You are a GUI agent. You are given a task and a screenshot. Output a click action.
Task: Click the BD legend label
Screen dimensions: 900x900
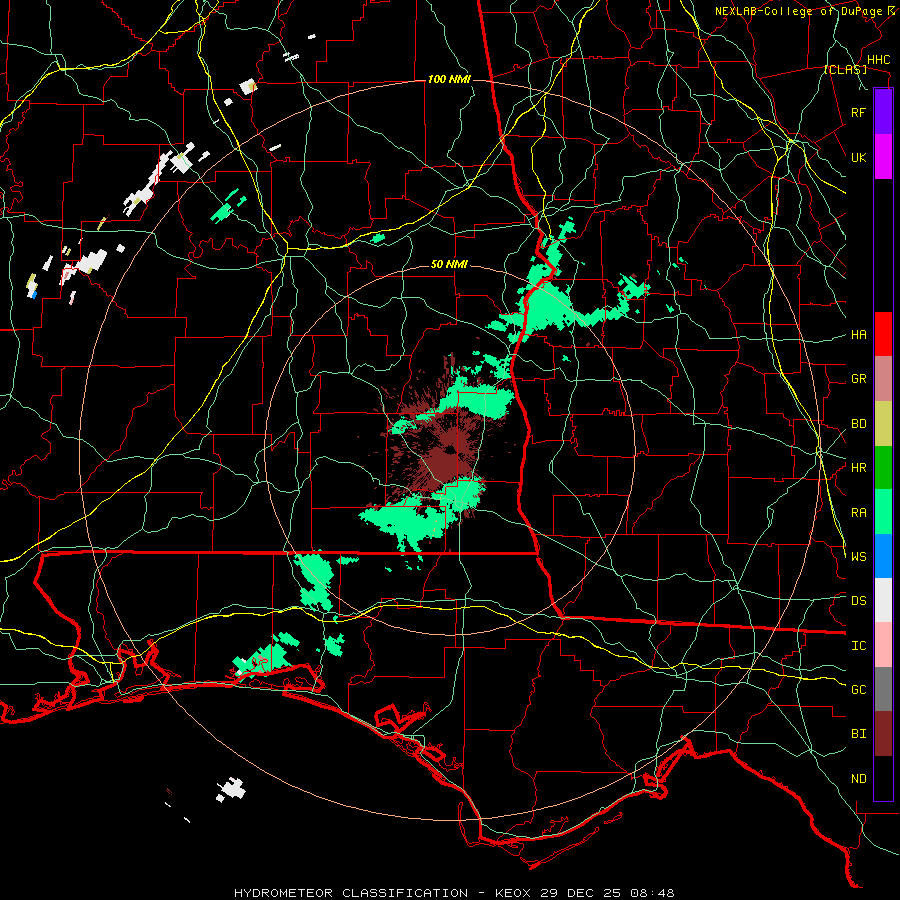[x=859, y=424]
